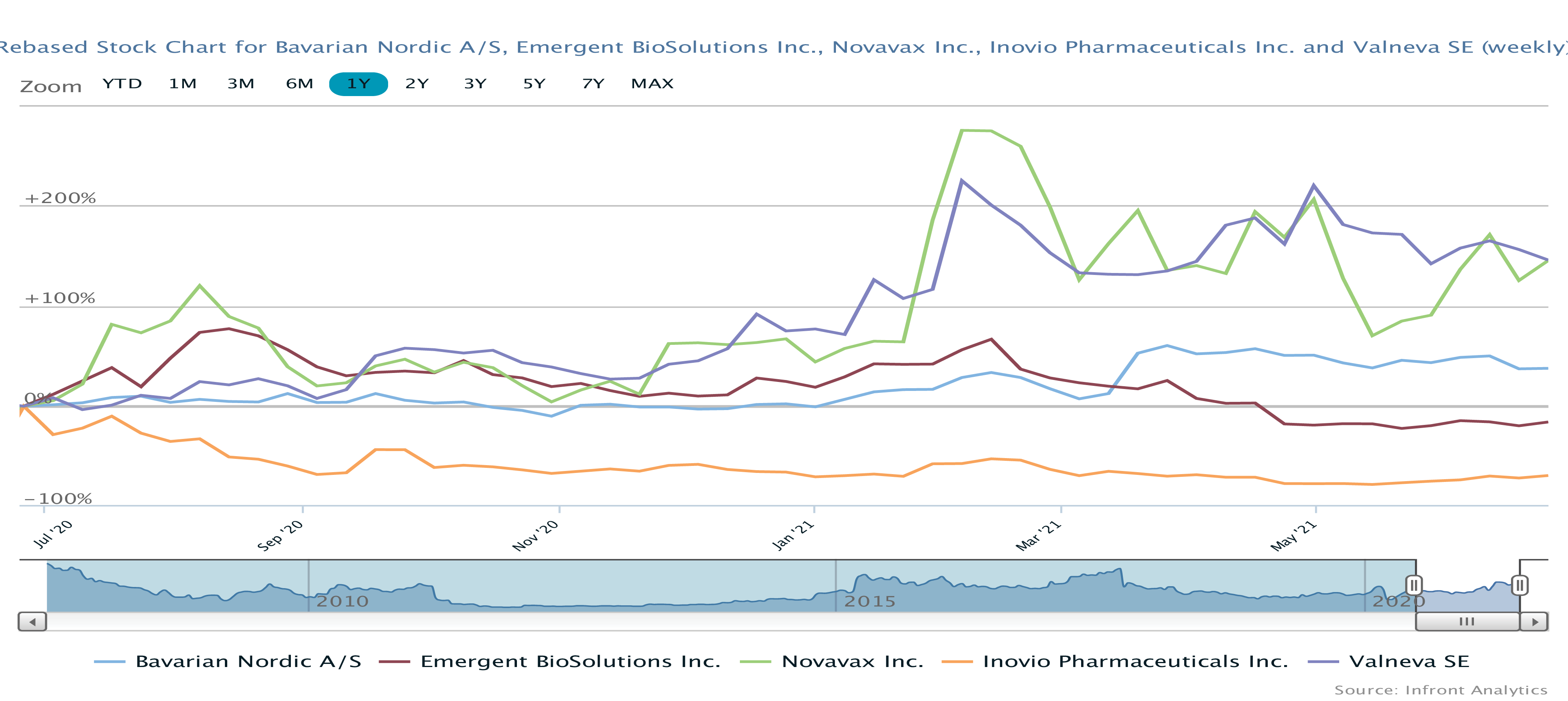
Task: Click the navigator scrollbar thumb grip
Action: [x=1467, y=622]
